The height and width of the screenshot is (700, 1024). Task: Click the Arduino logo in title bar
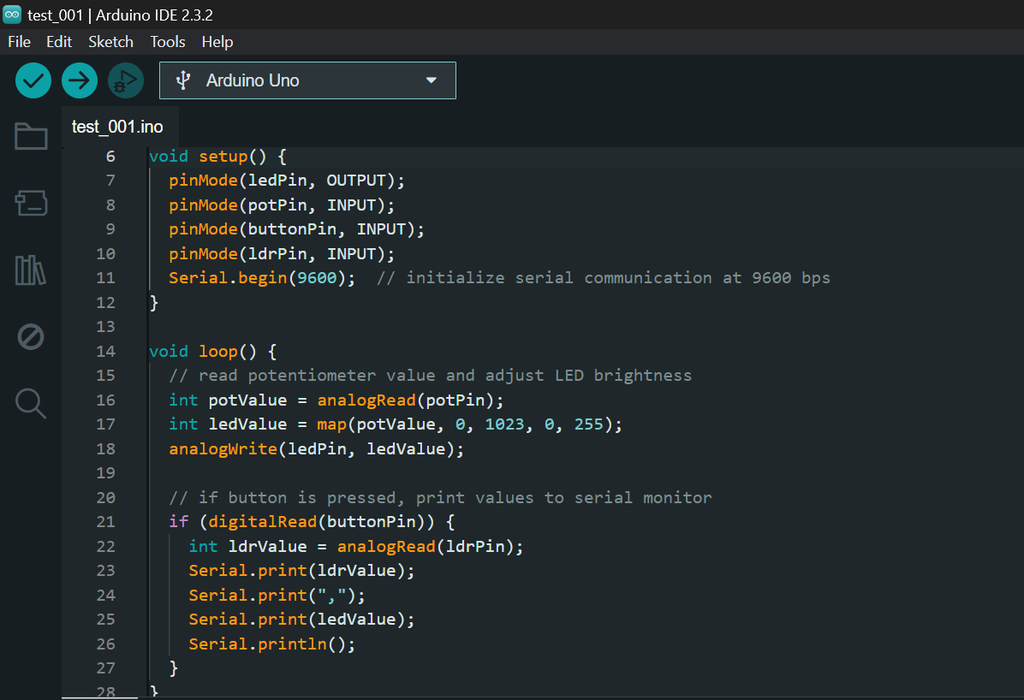coord(12,15)
